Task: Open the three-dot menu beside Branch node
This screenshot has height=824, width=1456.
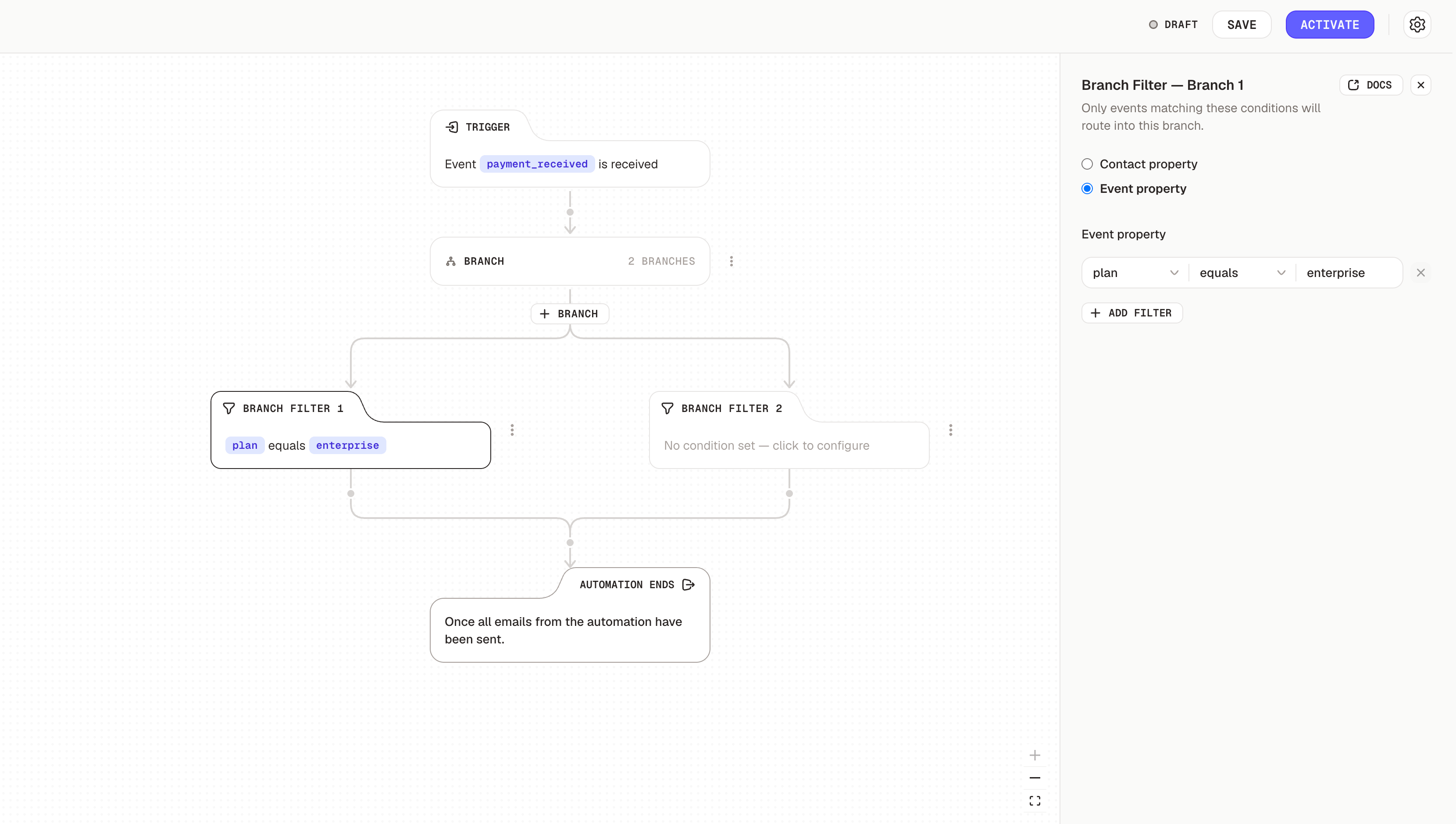Action: point(732,261)
